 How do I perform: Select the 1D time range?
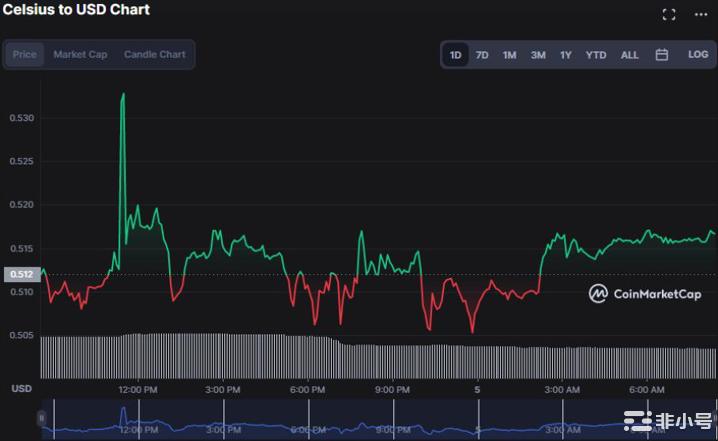click(x=456, y=55)
